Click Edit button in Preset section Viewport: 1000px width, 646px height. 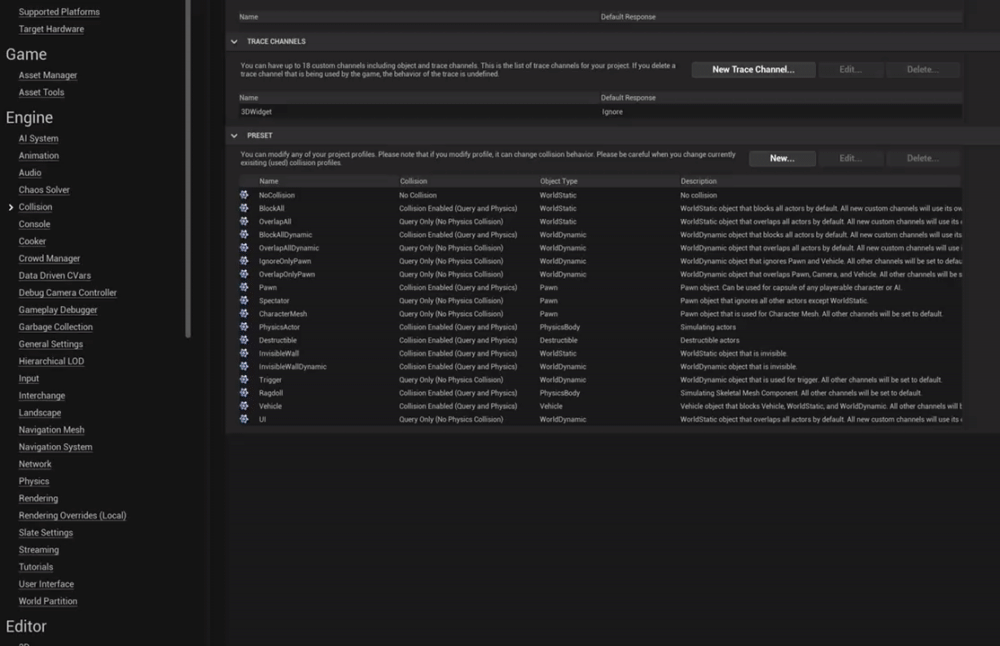coord(850,158)
